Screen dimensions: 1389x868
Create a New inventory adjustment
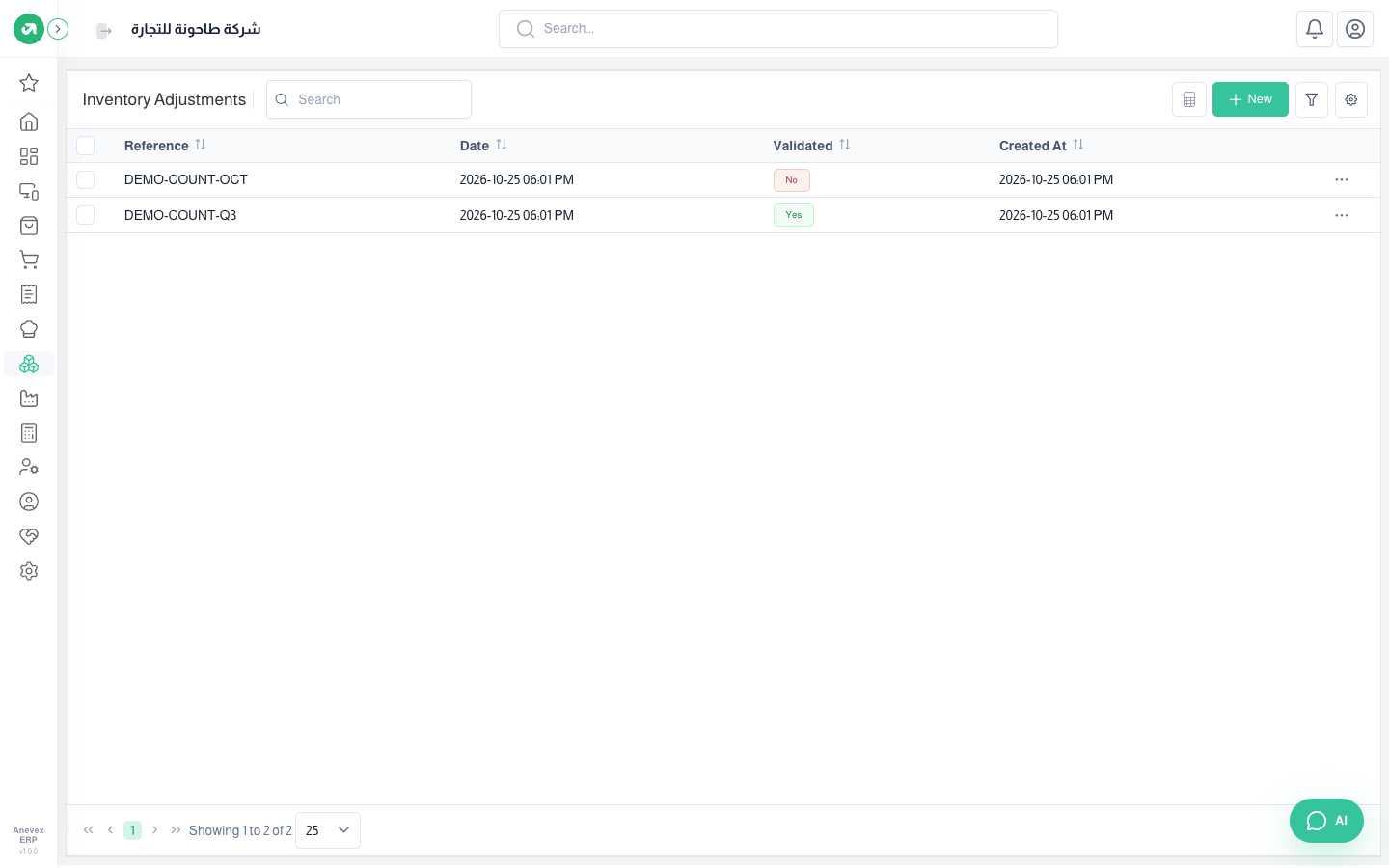coord(1250,99)
